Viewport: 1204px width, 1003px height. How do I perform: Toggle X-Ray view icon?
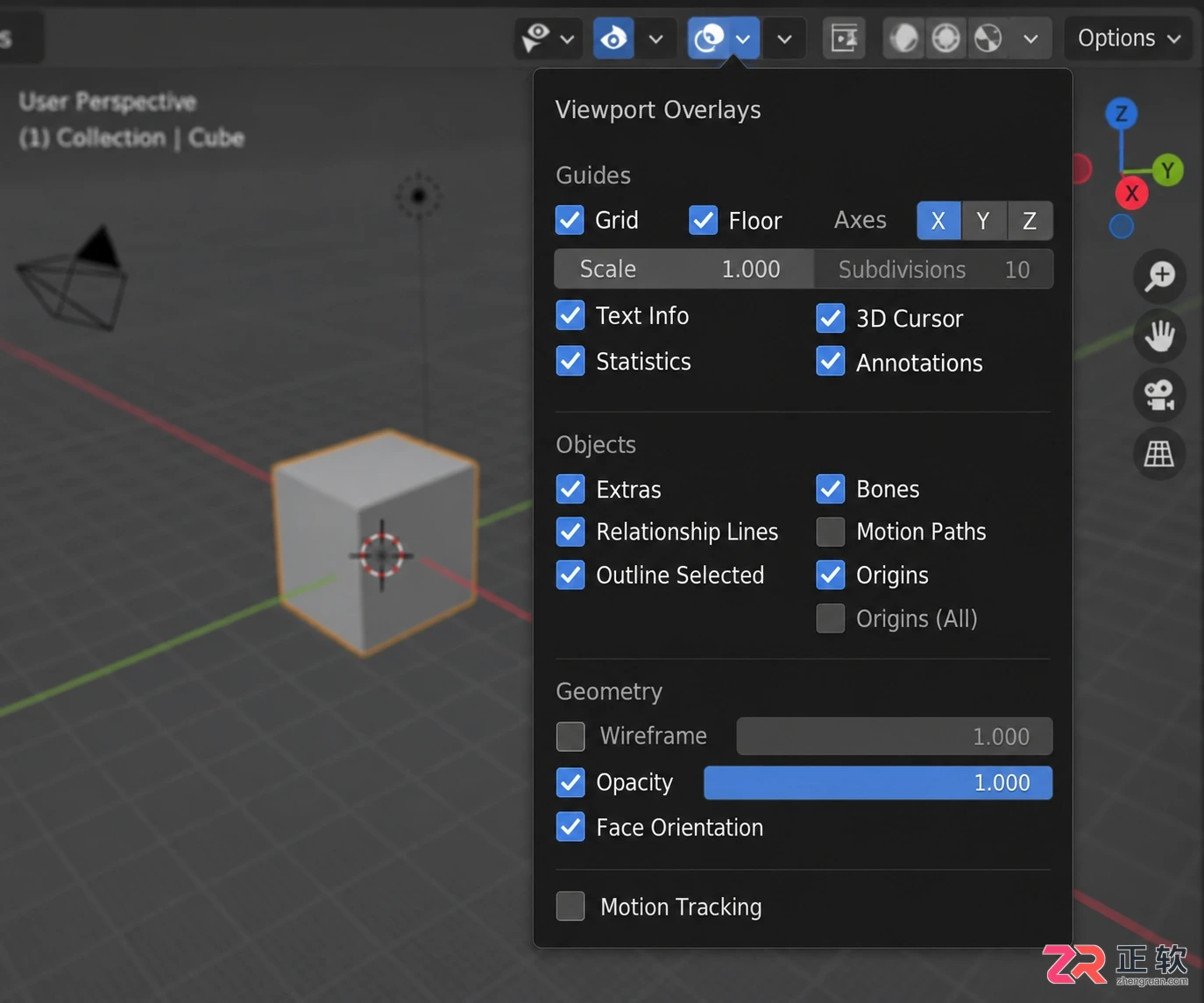click(x=844, y=39)
